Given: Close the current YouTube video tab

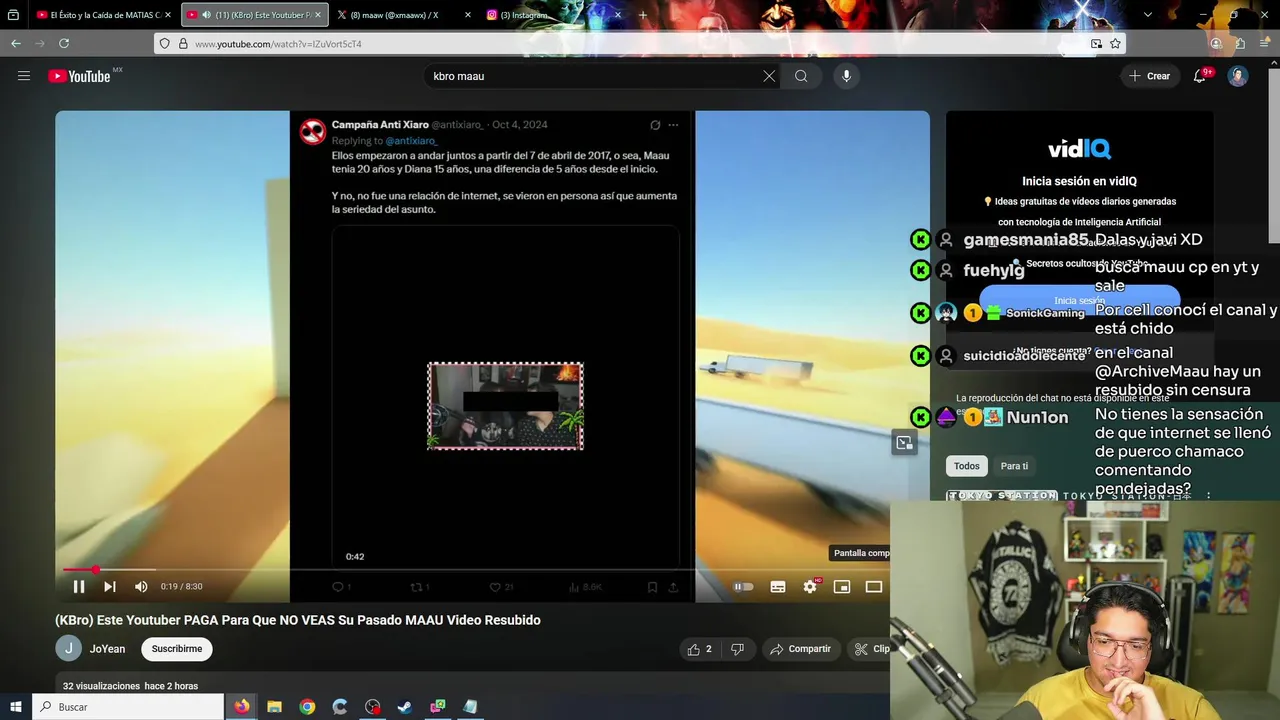Looking at the screenshot, I should click(x=318, y=15).
